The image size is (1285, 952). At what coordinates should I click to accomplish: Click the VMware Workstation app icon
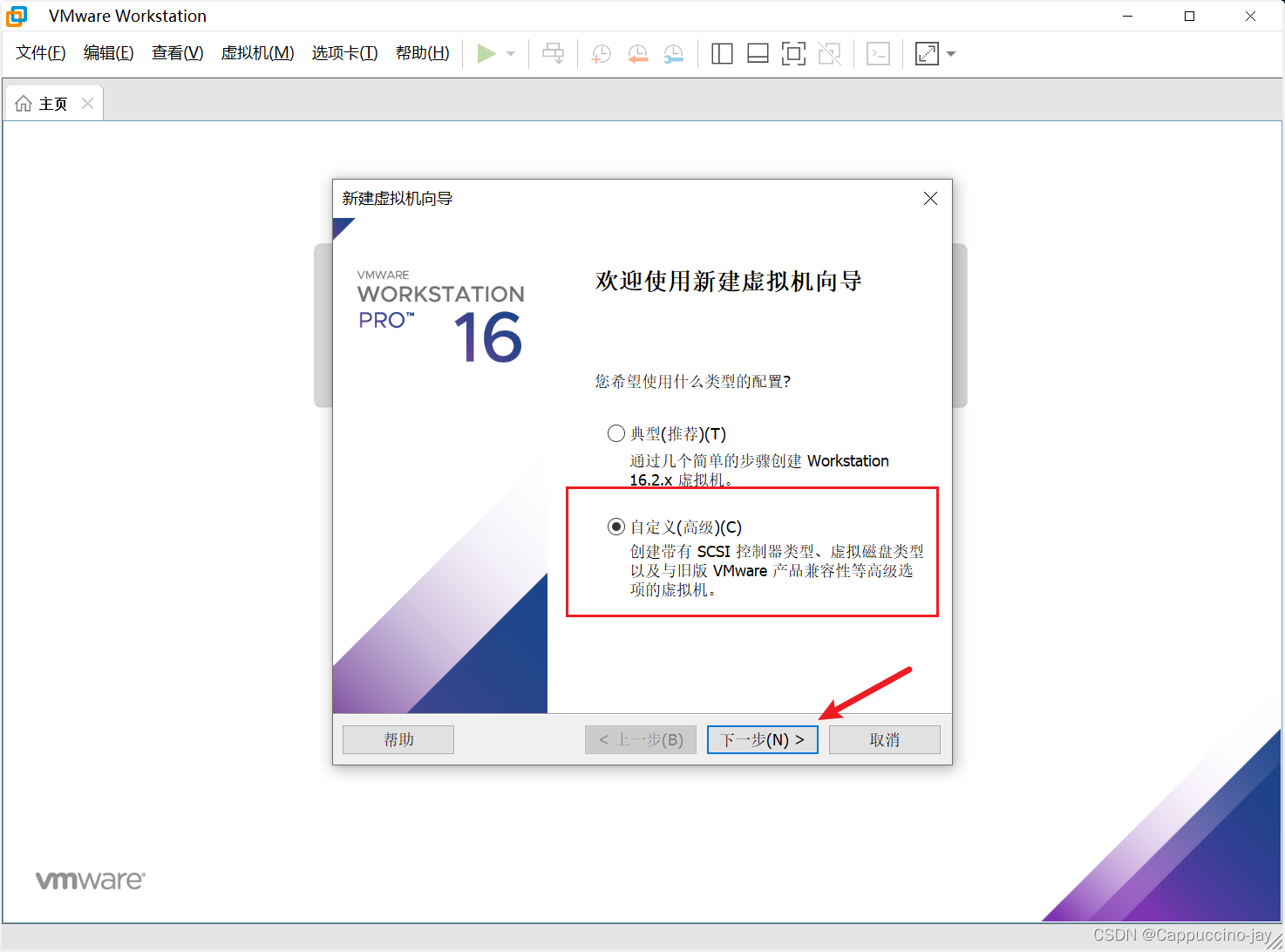(x=17, y=16)
